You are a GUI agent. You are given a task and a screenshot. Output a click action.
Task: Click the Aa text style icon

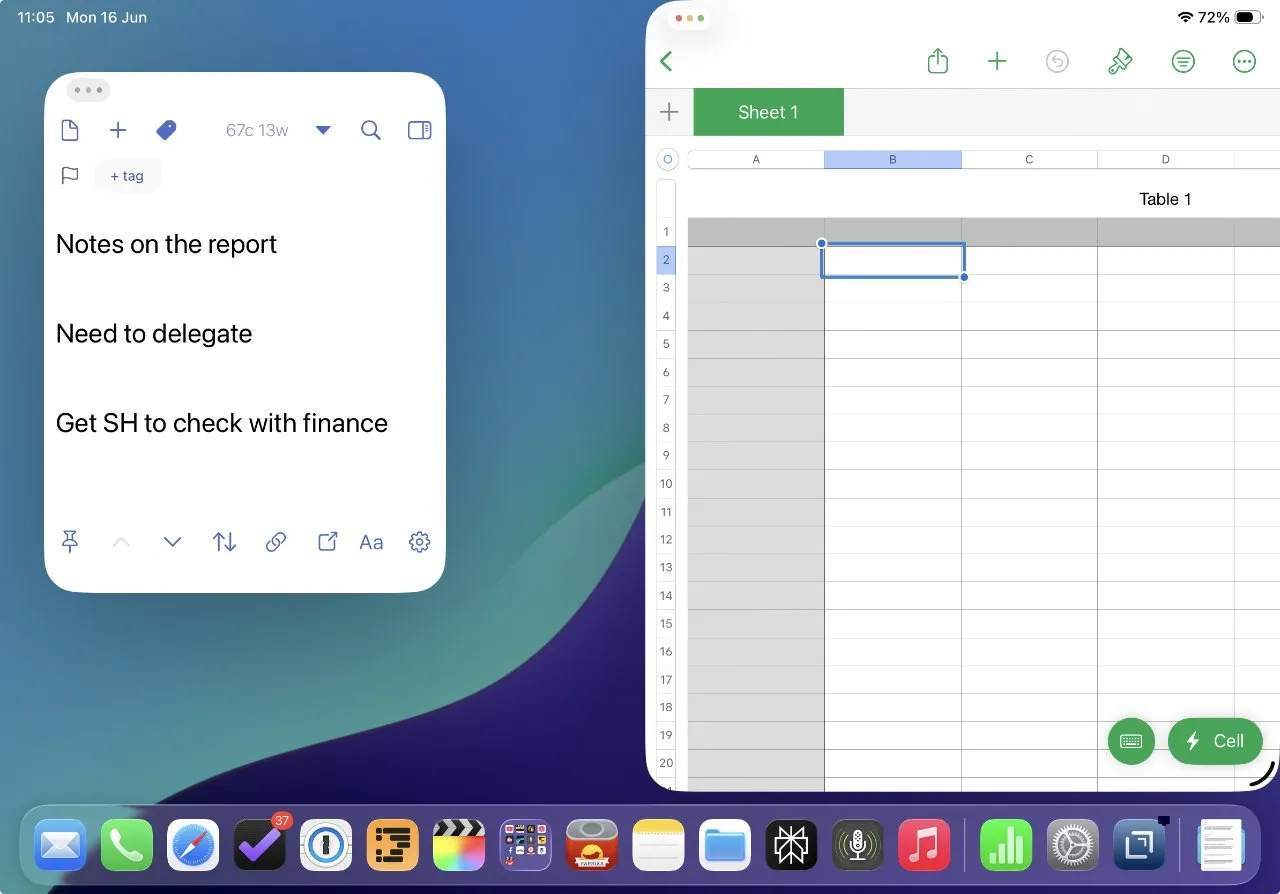371,542
